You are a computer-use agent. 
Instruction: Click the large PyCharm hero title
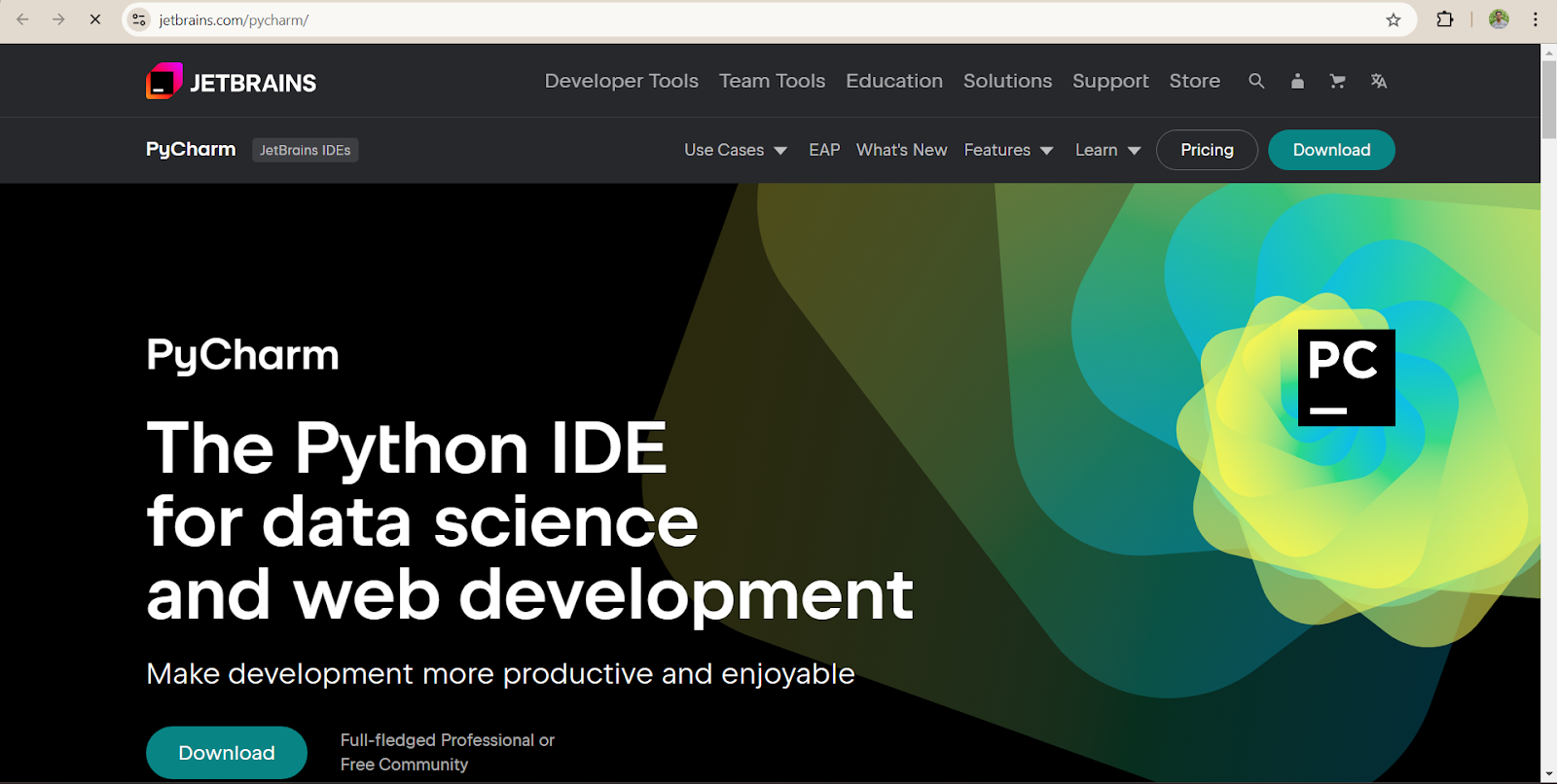tap(242, 355)
